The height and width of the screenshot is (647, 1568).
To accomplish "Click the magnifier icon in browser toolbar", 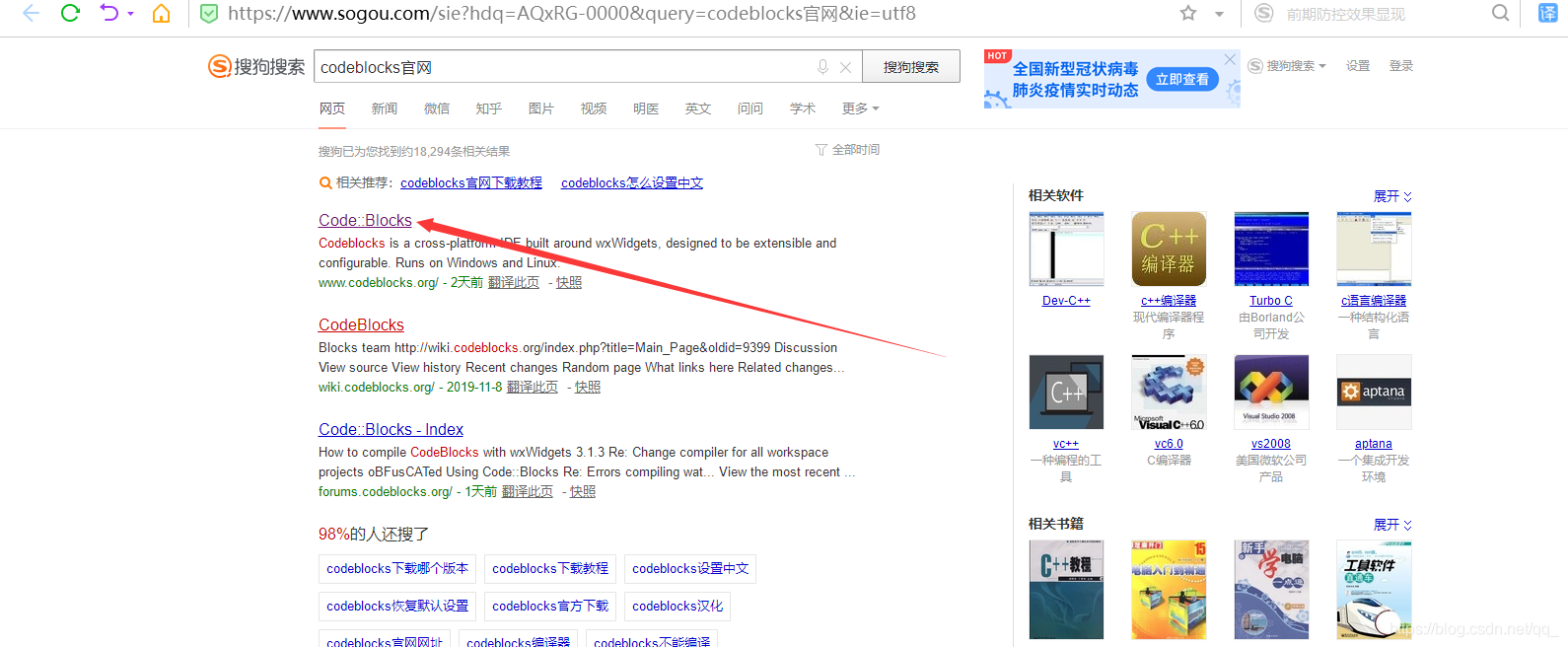I will (x=1500, y=14).
